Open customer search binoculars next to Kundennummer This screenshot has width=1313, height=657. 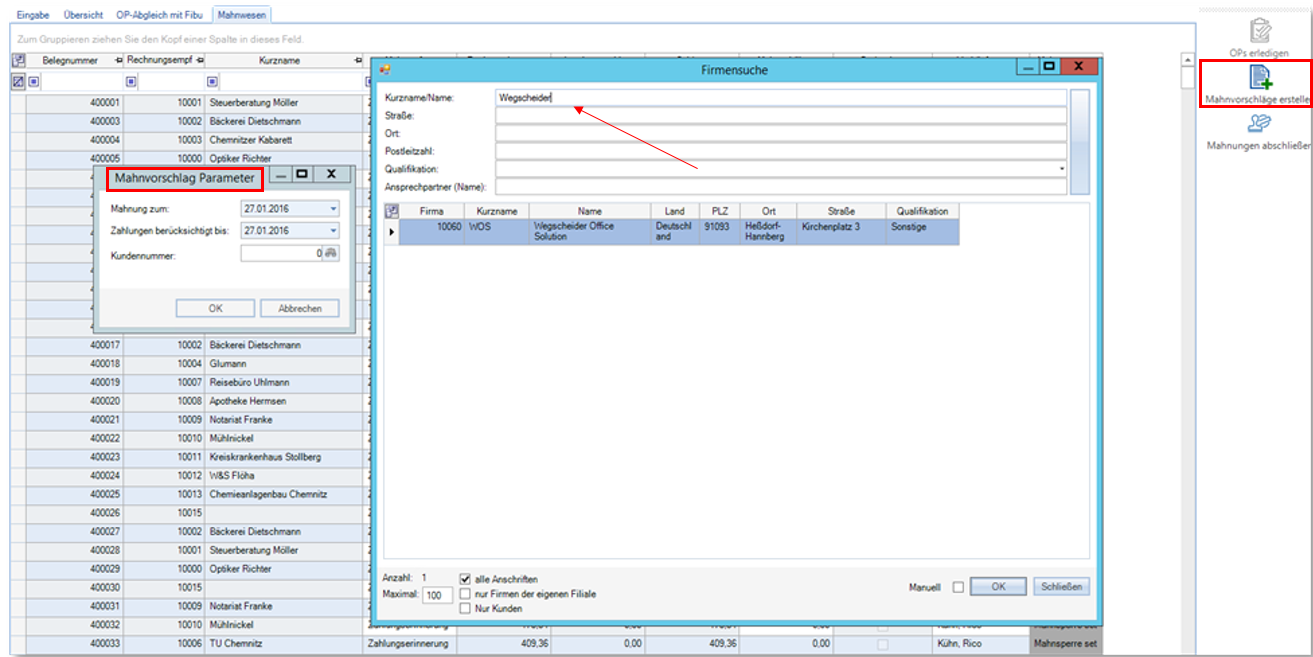click(x=331, y=254)
